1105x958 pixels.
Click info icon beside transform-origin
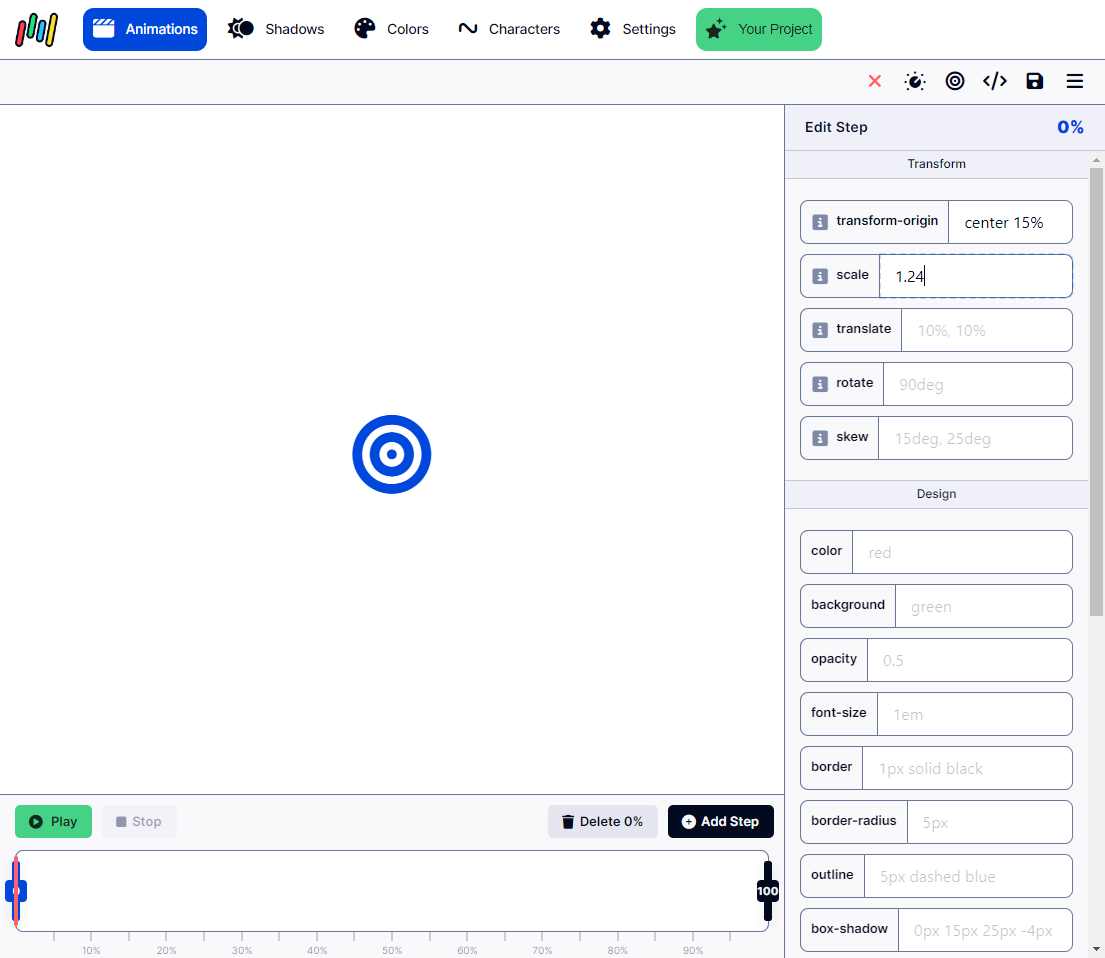coord(820,222)
